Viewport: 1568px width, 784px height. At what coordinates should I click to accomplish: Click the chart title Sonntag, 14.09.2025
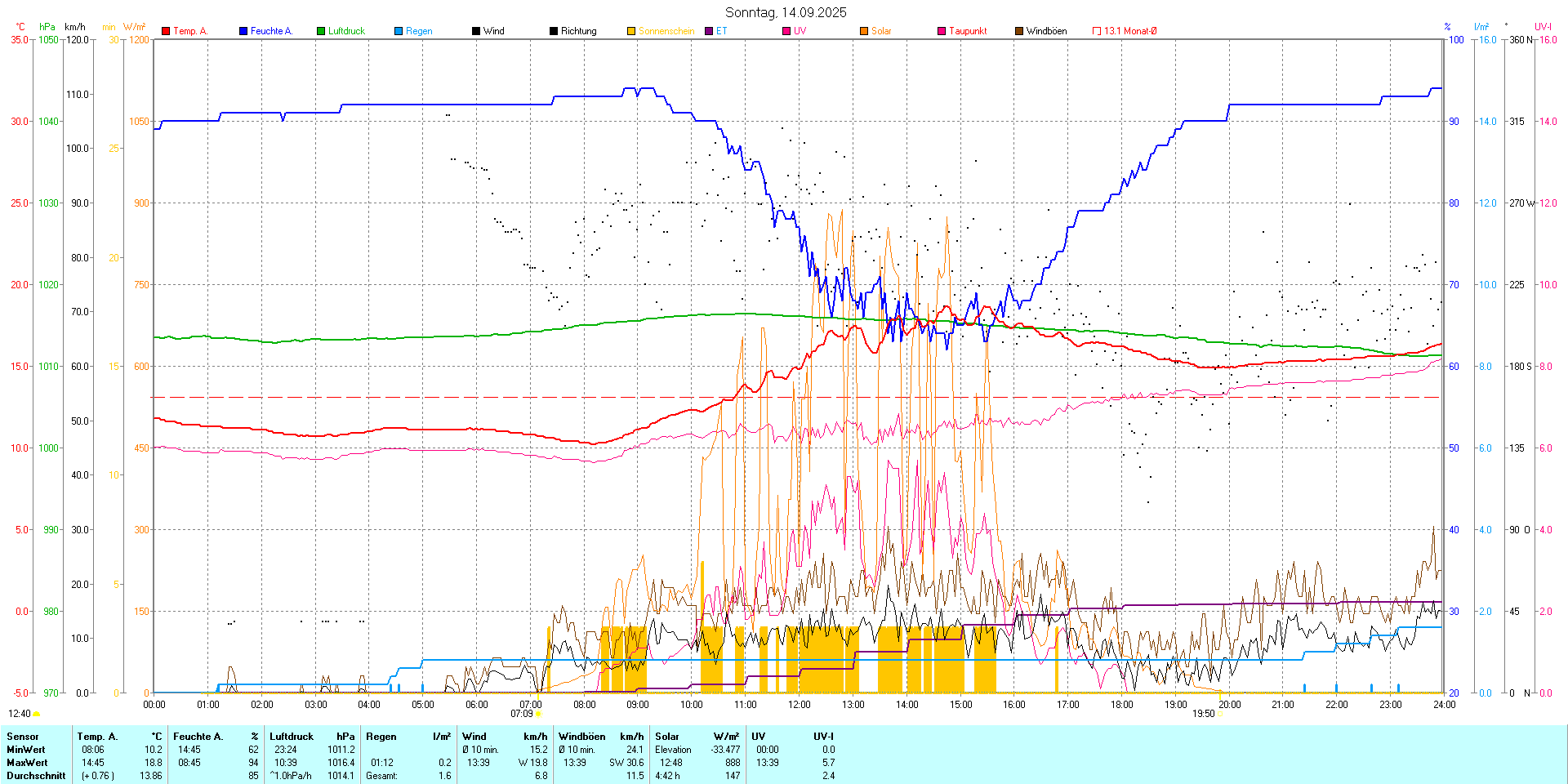coord(786,12)
